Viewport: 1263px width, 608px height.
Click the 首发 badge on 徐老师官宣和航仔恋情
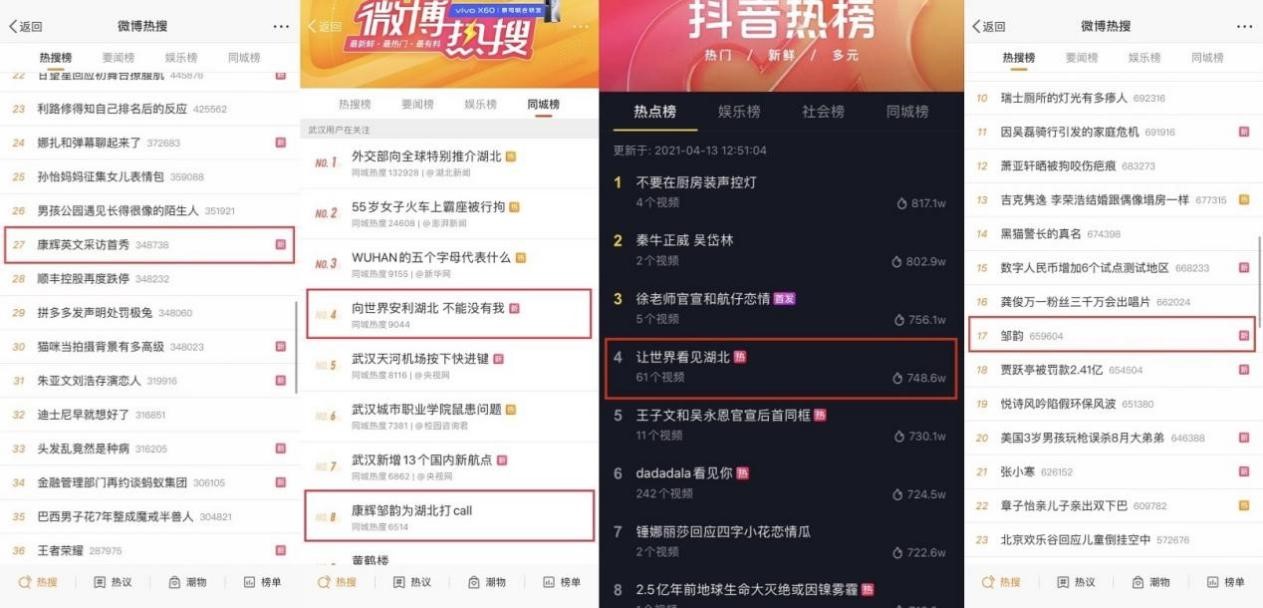pos(784,298)
